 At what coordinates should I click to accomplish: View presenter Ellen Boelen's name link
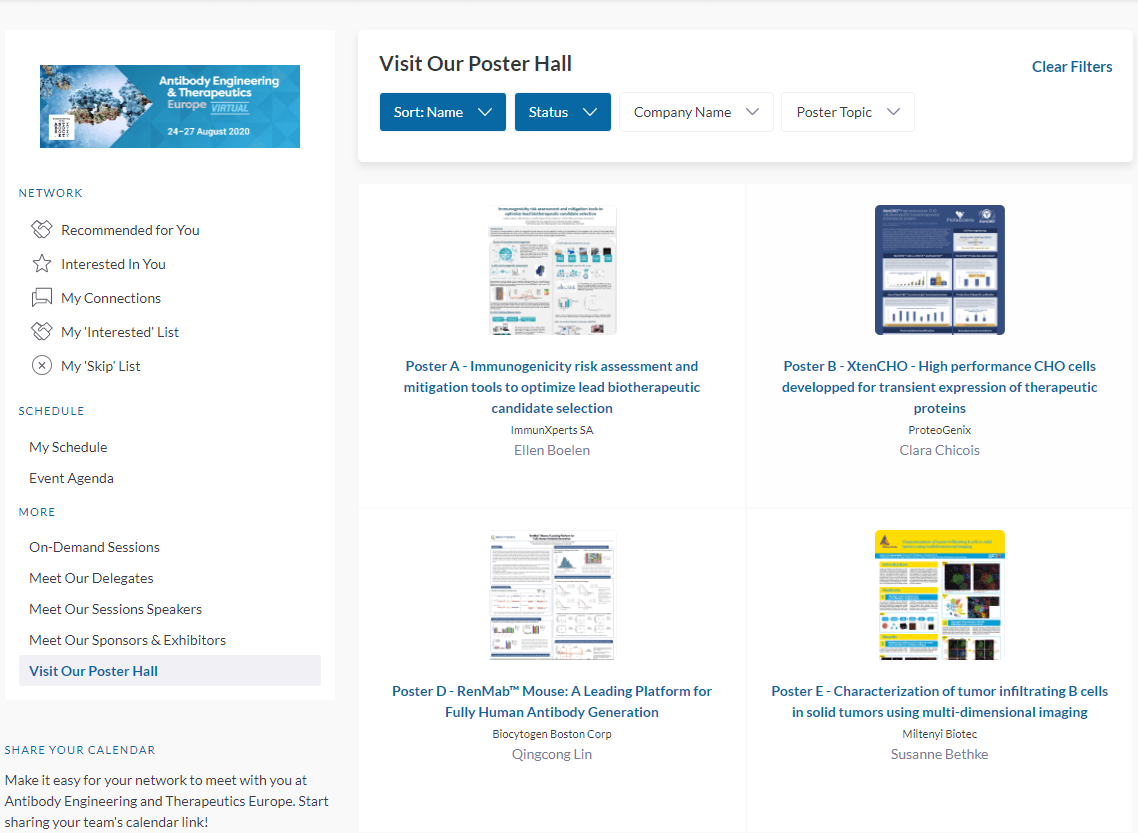click(551, 450)
